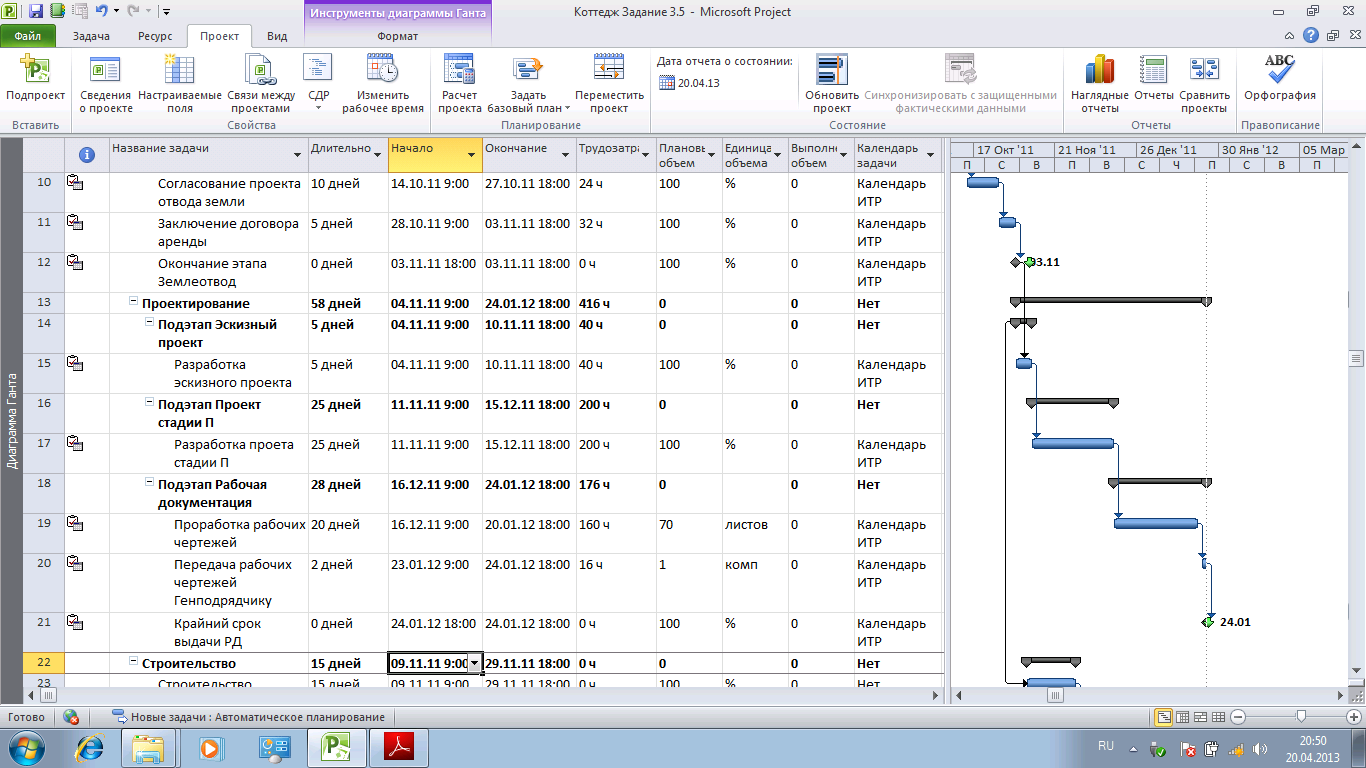Viewport: 1366px width, 768px height.
Task: Open Наглядные отчеты
Action: pos(1100,84)
